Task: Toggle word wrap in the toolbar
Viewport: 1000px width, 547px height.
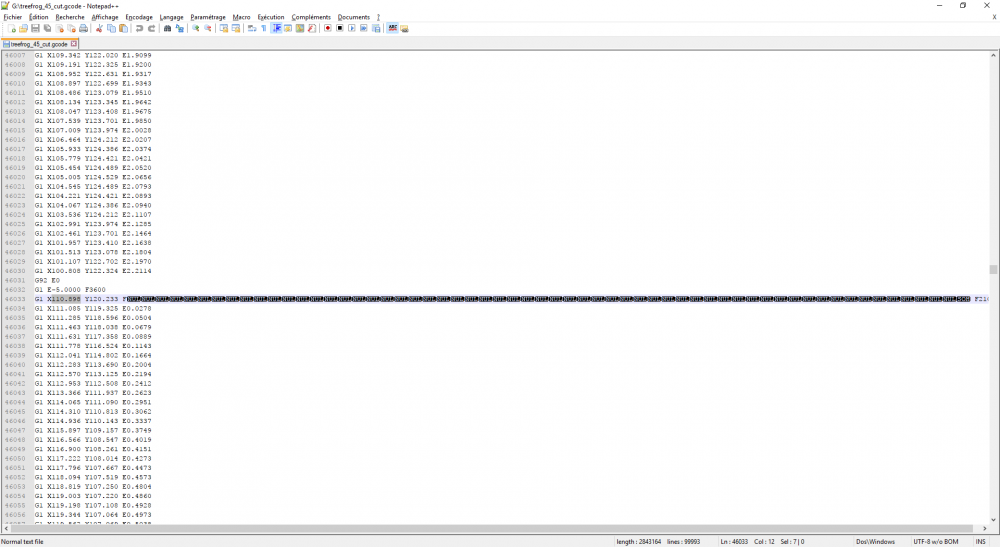Action: coord(252,28)
